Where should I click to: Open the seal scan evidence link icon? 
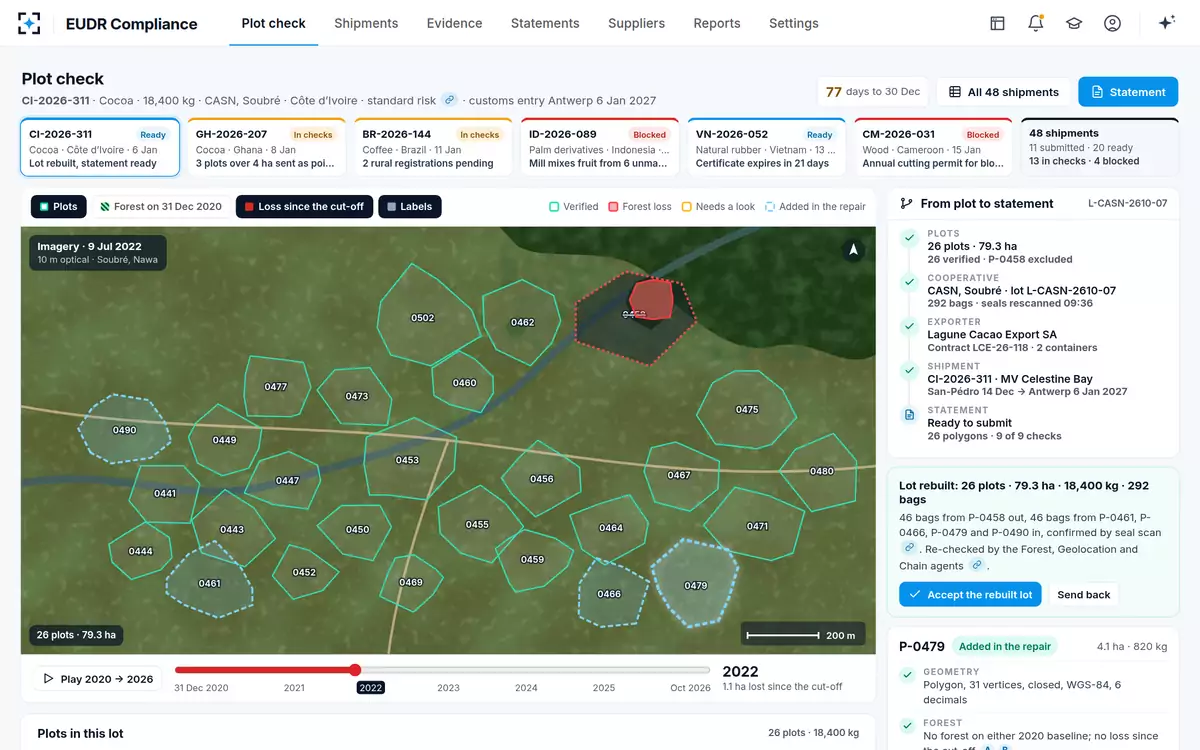pos(909,548)
